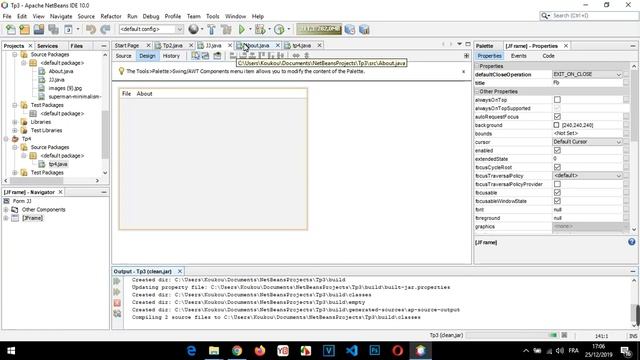Viewport: 640px width, 360px height.
Task: Switch to the tp4.java editor tab
Action: click(302, 45)
